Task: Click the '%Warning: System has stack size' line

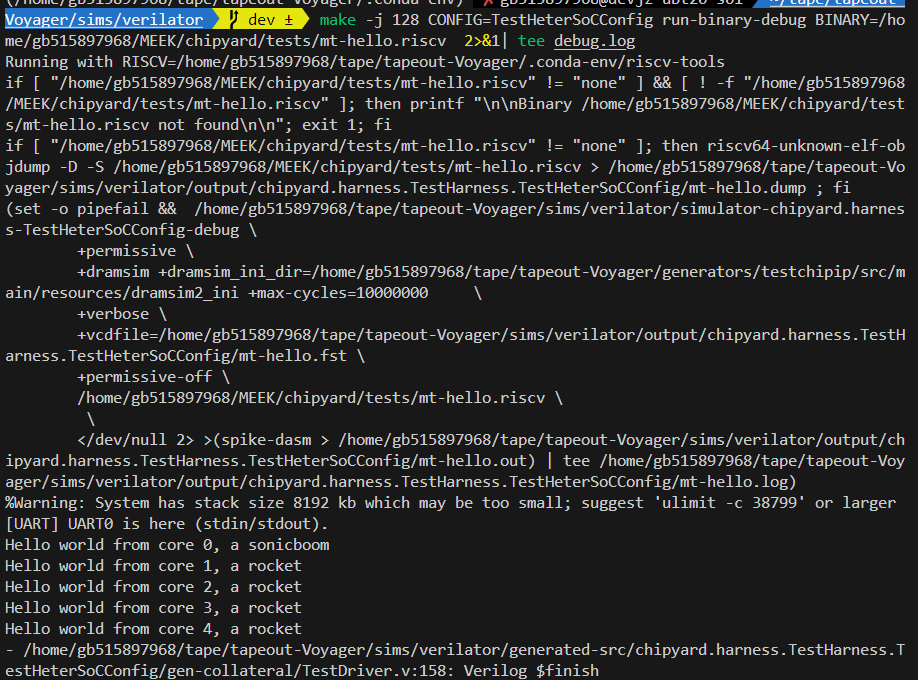Action: coord(450,503)
